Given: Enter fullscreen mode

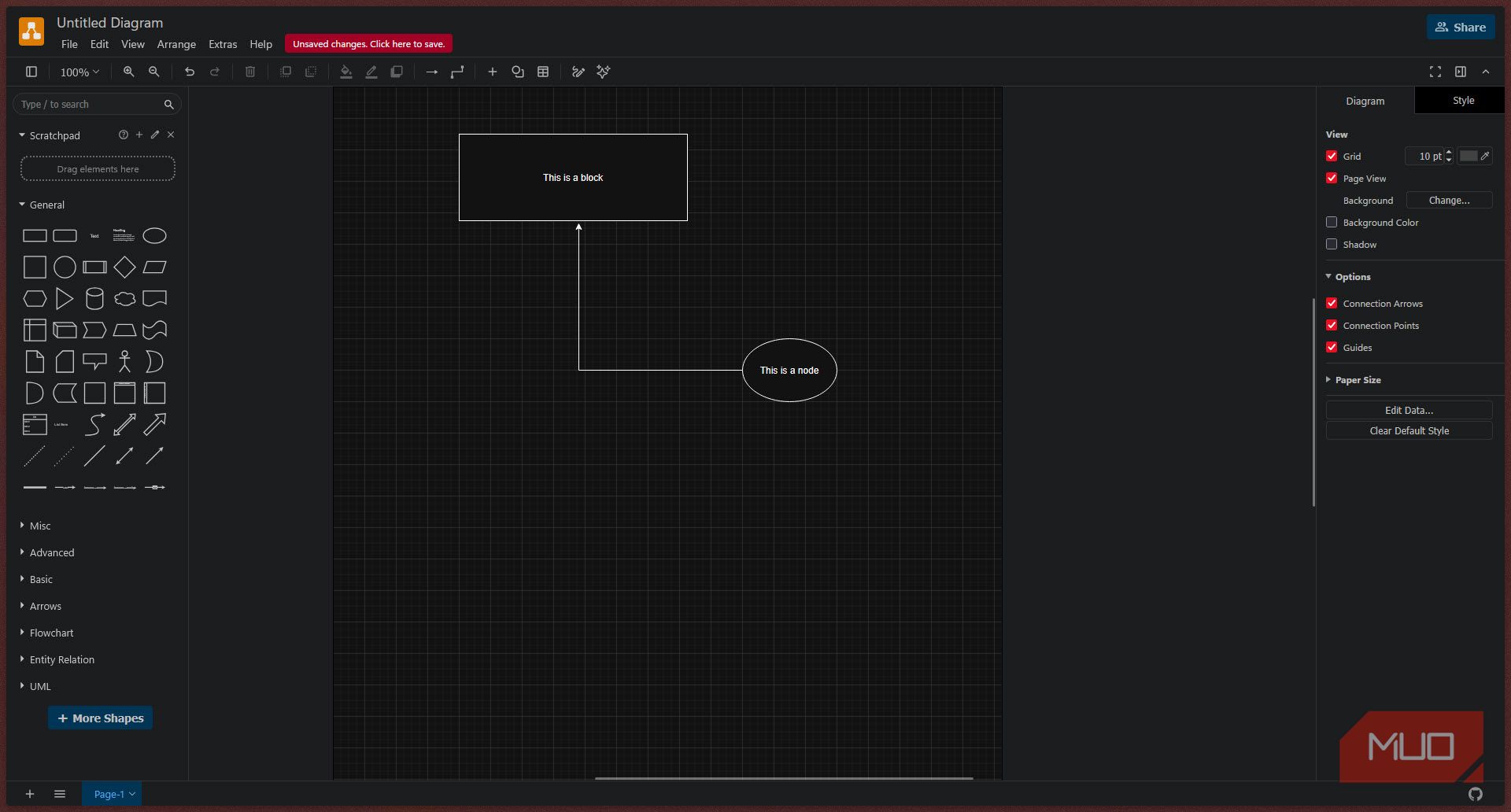Looking at the screenshot, I should click(x=1435, y=72).
